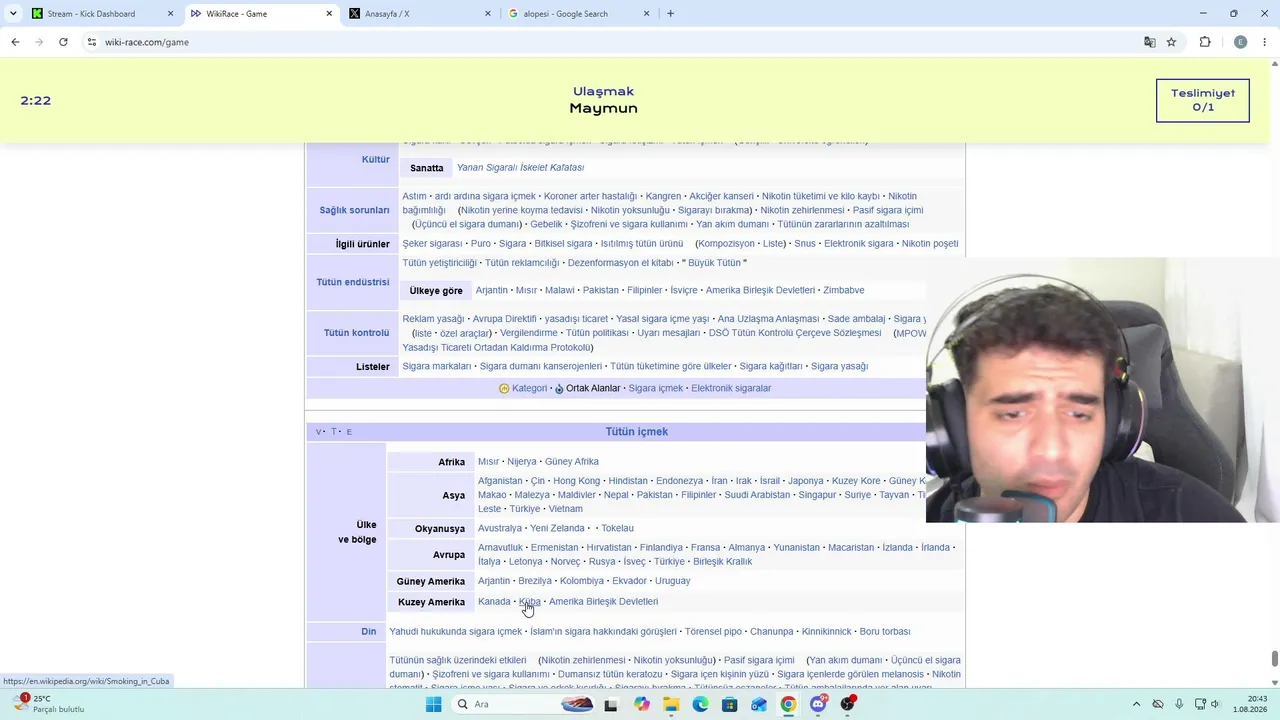Image resolution: width=1280 pixels, height=720 pixels.
Task: Close the alopesi - Google Search tab
Action: (x=647, y=14)
